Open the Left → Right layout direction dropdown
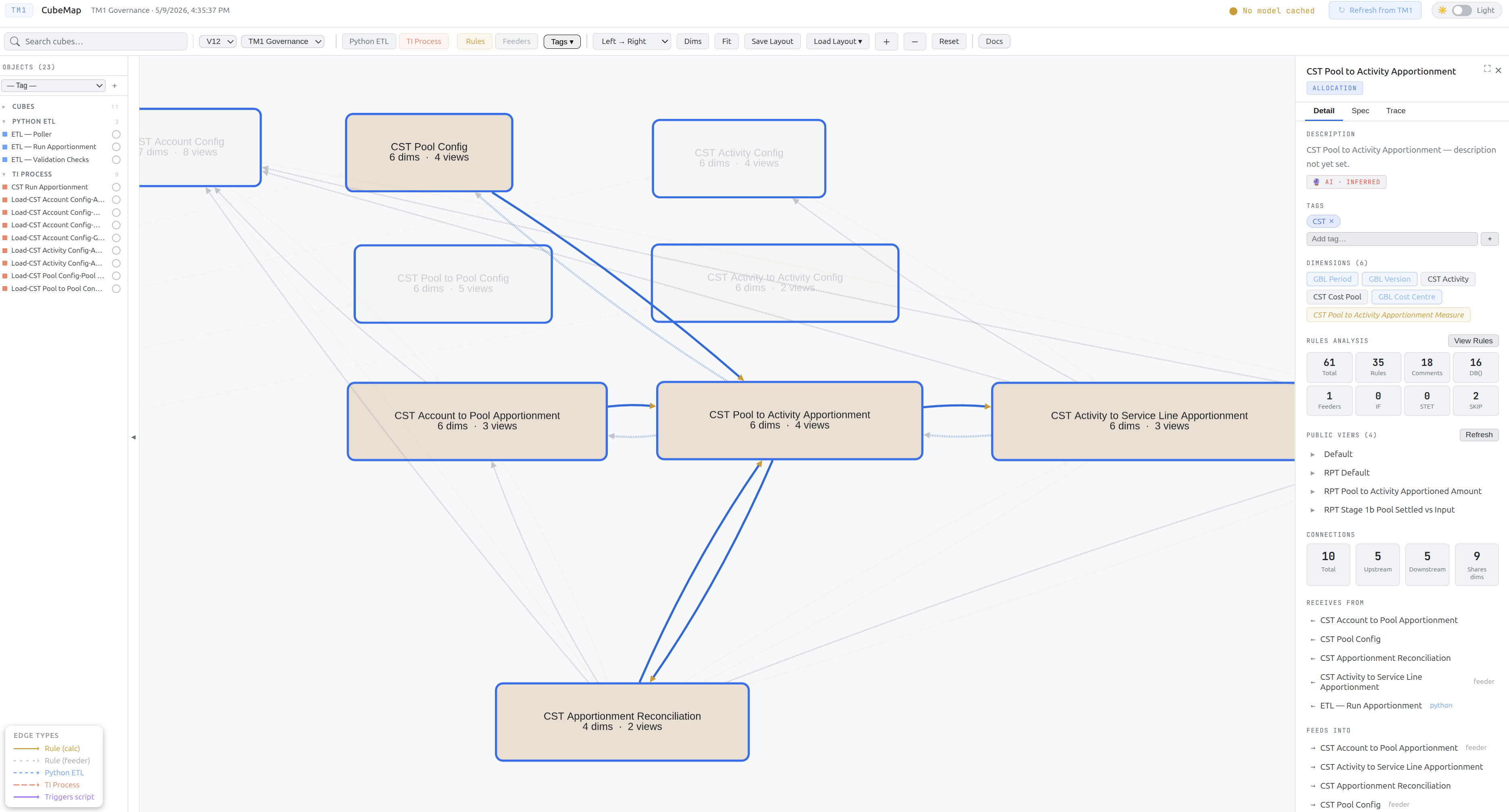This screenshot has height=812, width=1509. (x=632, y=42)
